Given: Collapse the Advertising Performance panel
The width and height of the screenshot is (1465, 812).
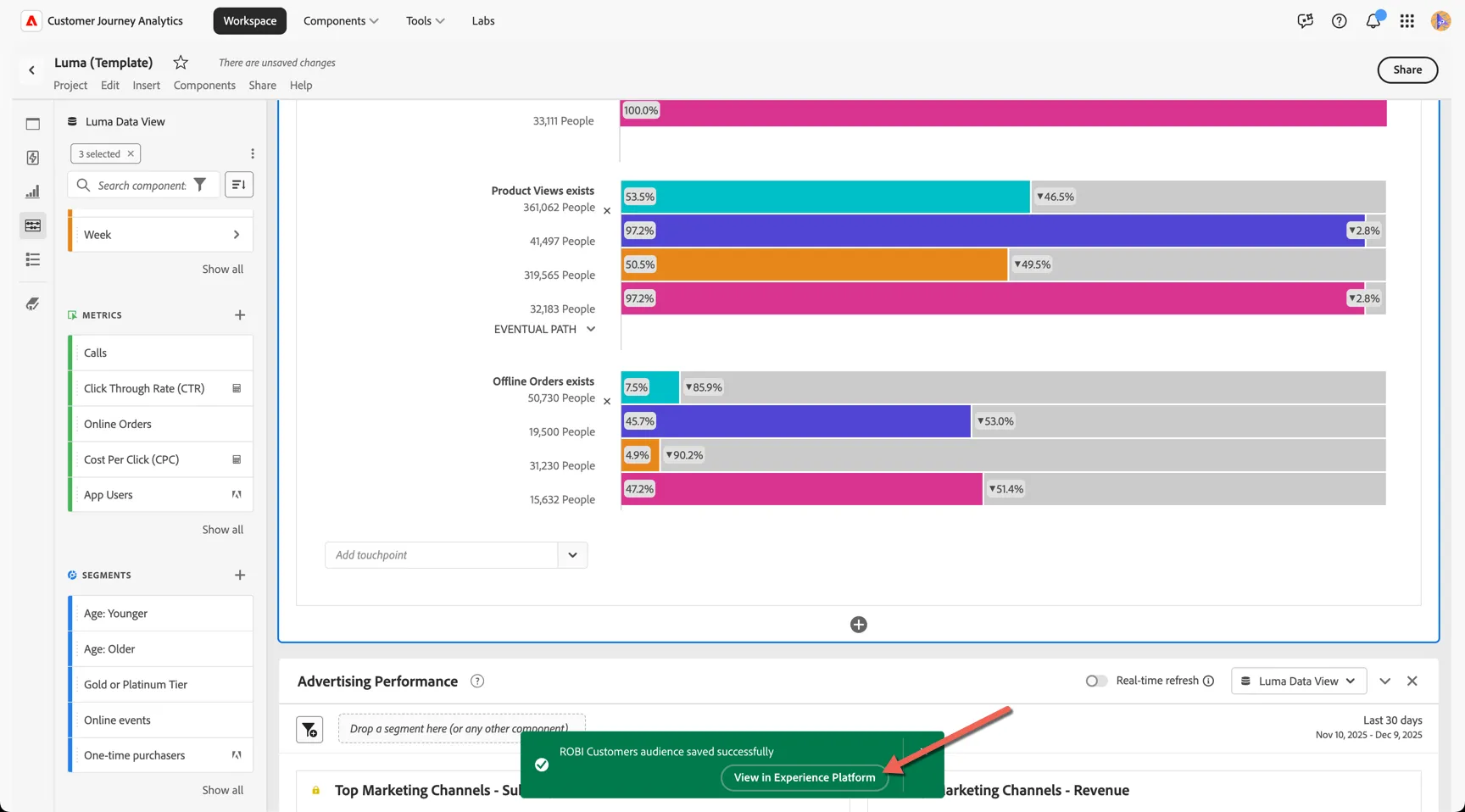Looking at the screenshot, I should point(1385,681).
